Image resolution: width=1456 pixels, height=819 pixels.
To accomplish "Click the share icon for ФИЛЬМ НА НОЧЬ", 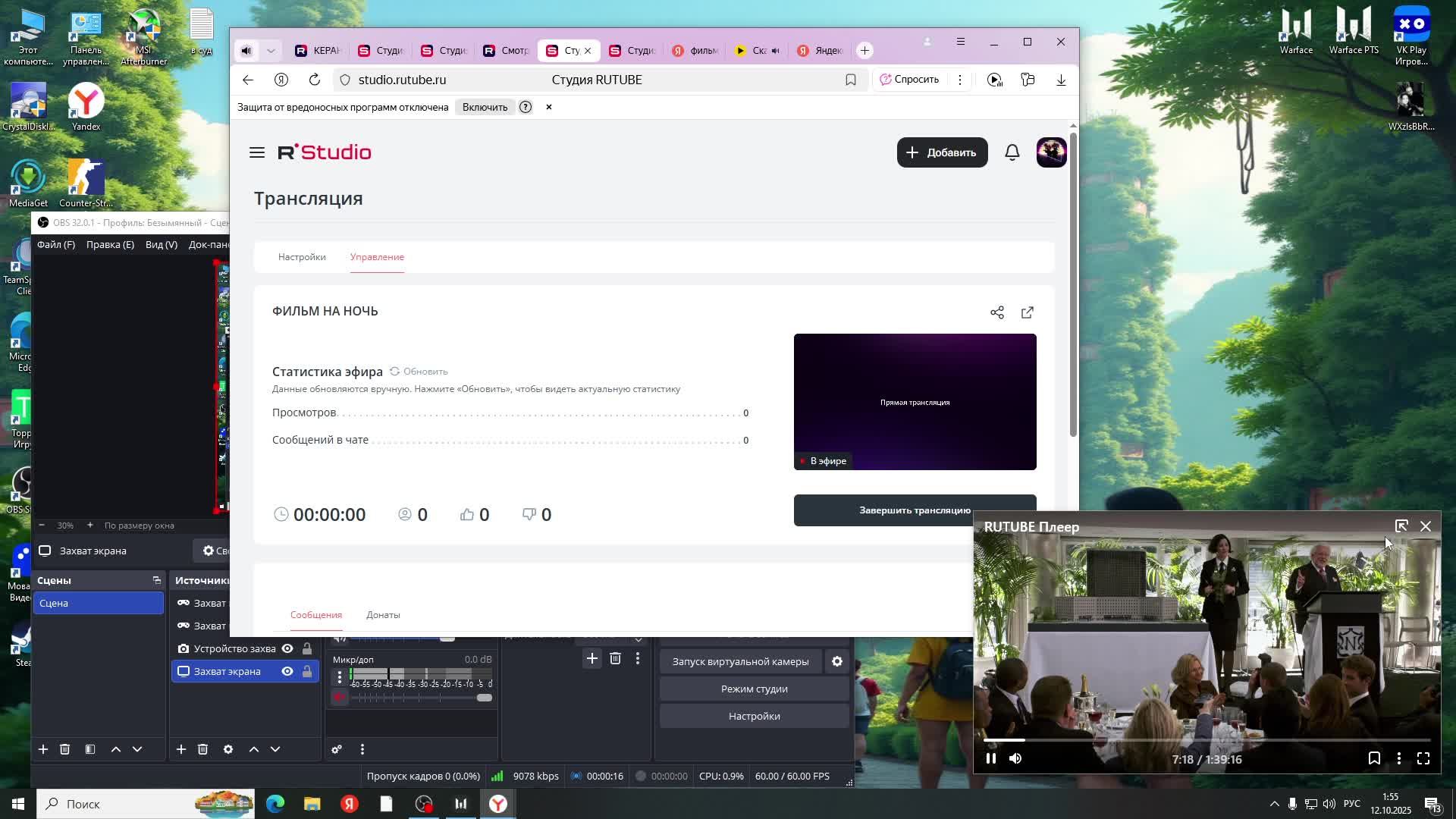I will click(996, 312).
